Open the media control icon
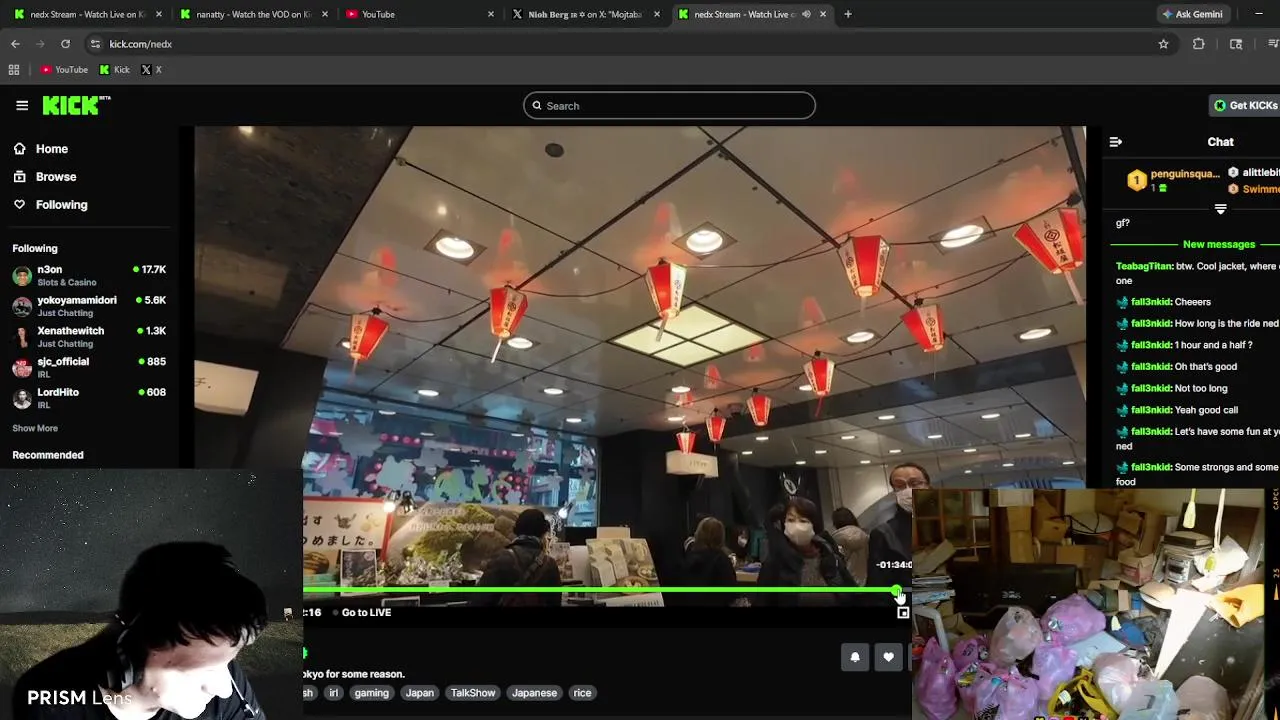The image size is (1280, 720). [x=1273, y=44]
